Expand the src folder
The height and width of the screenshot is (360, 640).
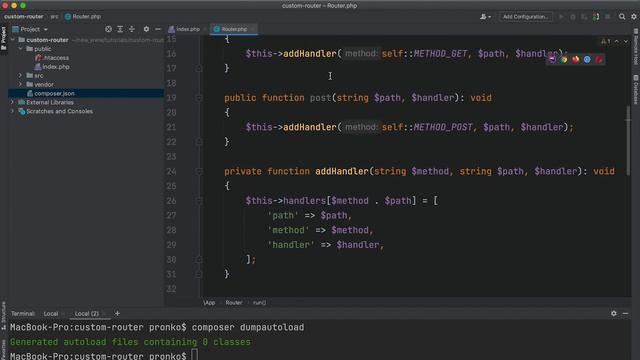(x=20, y=76)
